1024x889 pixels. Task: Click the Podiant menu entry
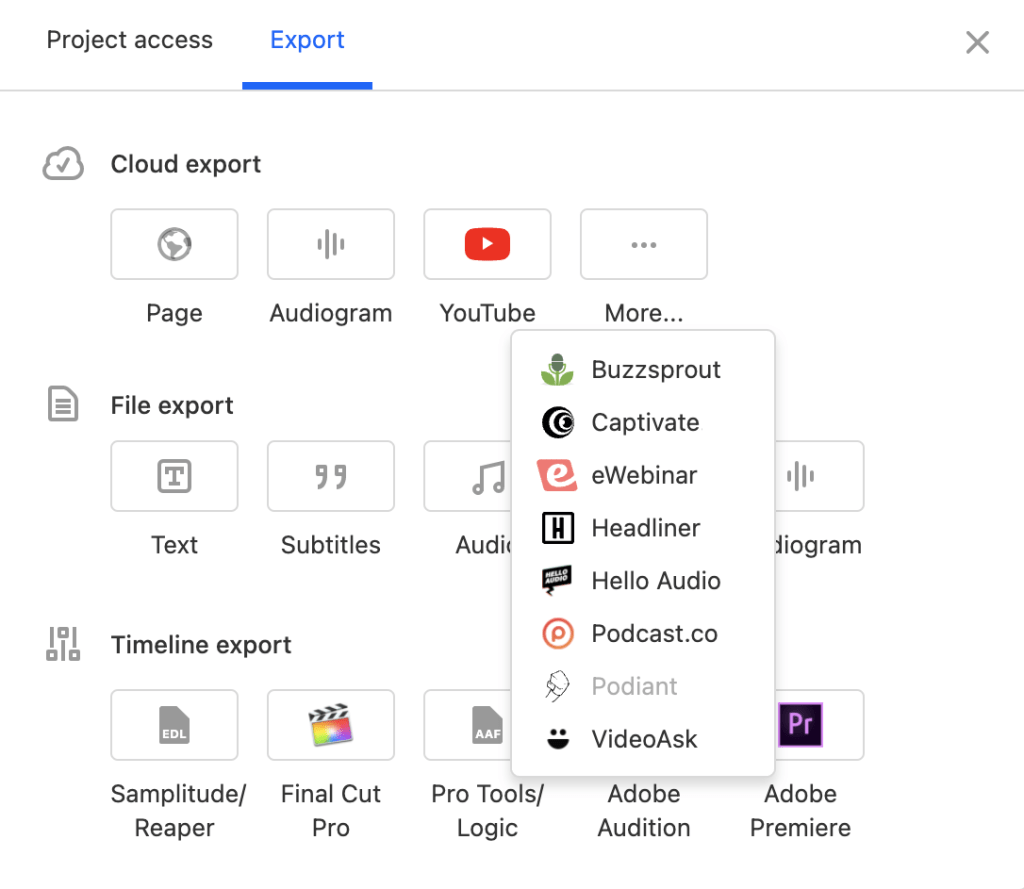pos(643,687)
